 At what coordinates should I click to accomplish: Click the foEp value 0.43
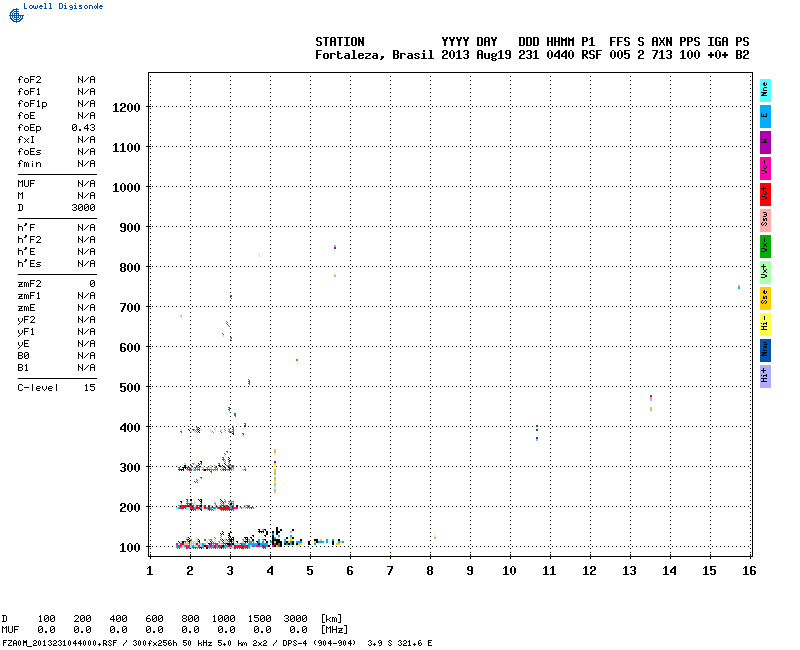[x=83, y=128]
